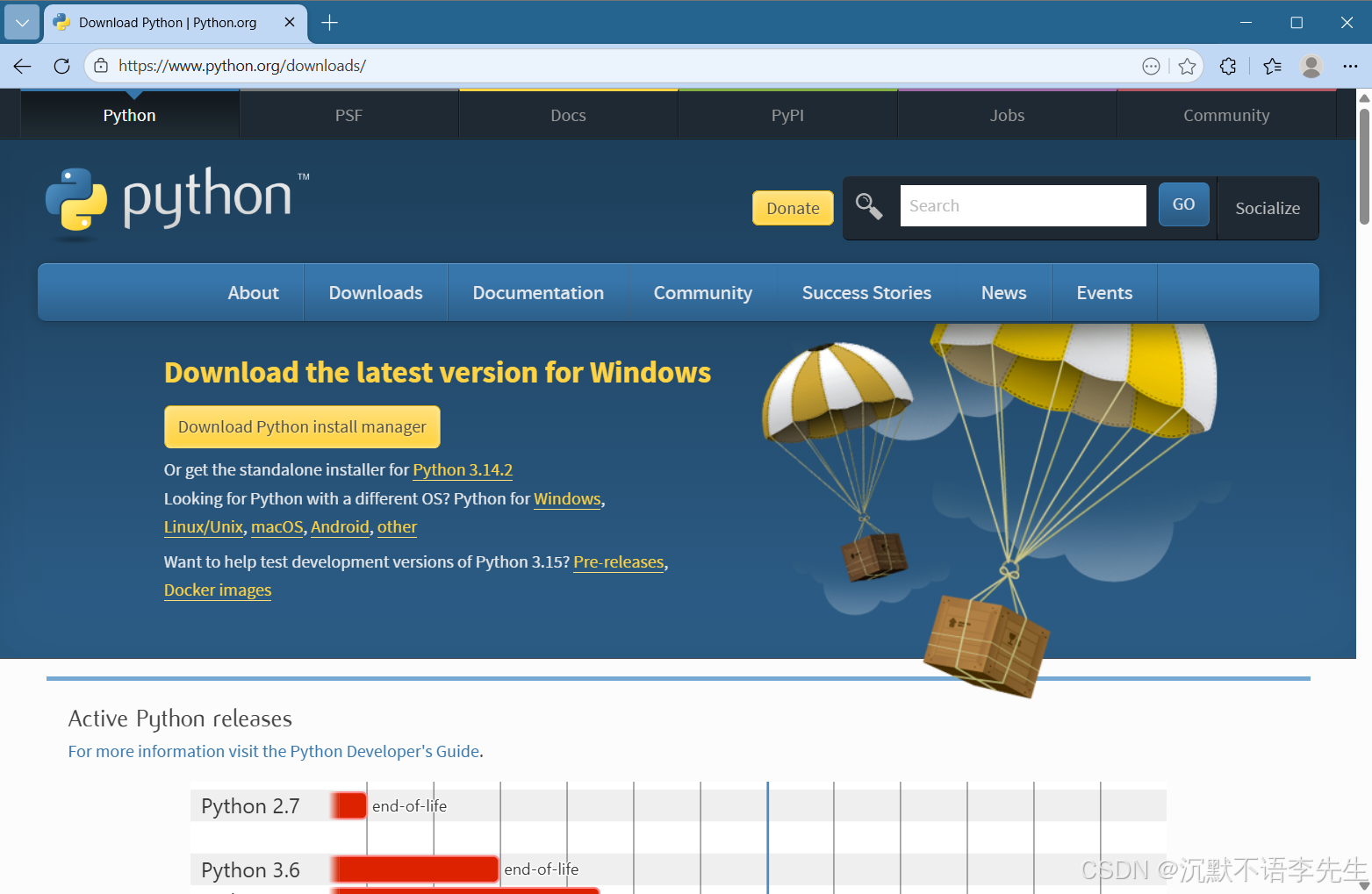Go to the Jobs tab
Viewport: 1372px width, 894px height.
click(1008, 115)
